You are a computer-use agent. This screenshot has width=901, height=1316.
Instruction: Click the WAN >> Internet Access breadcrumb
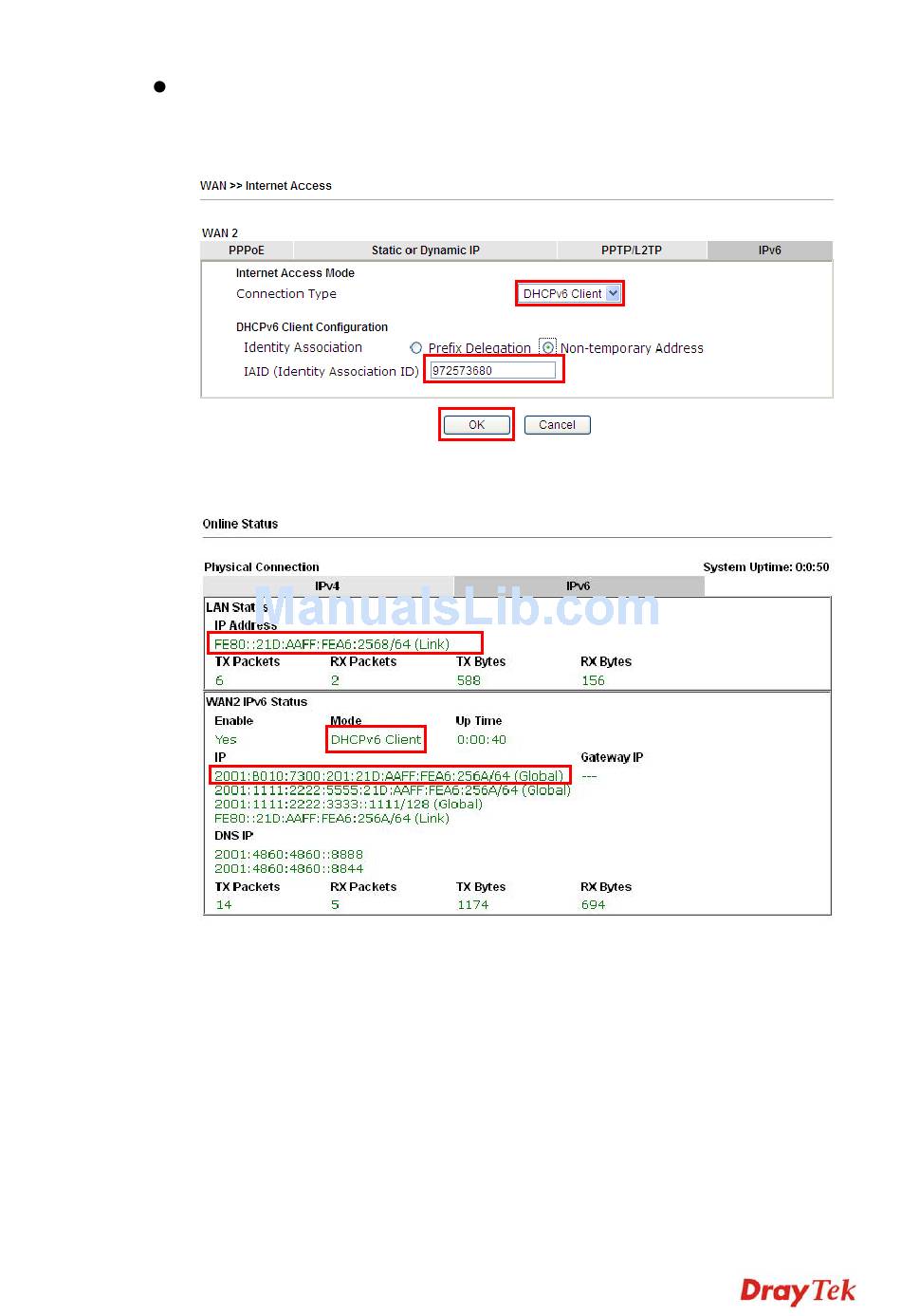click(x=266, y=186)
